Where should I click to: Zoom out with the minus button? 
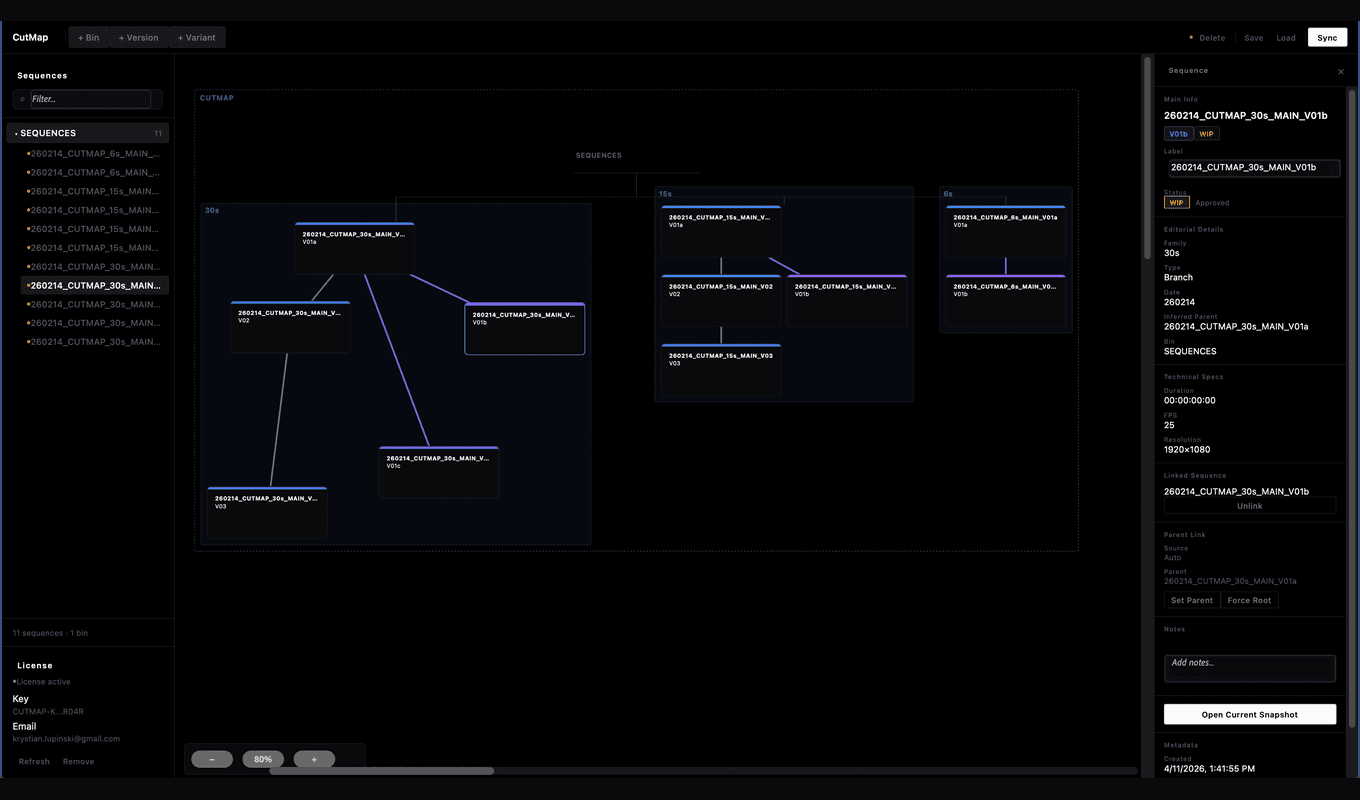pyautogui.click(x=212, y=759)
